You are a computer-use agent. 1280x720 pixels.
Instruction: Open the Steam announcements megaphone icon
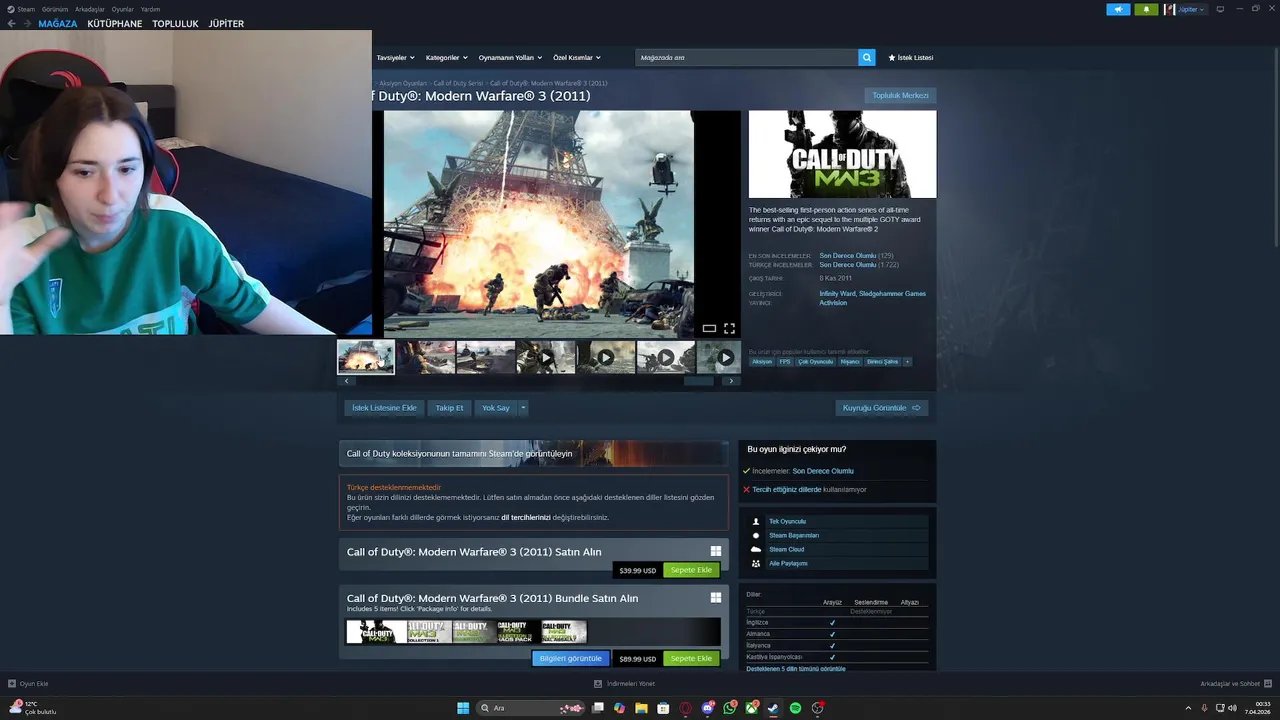[x=1118, y=9]
